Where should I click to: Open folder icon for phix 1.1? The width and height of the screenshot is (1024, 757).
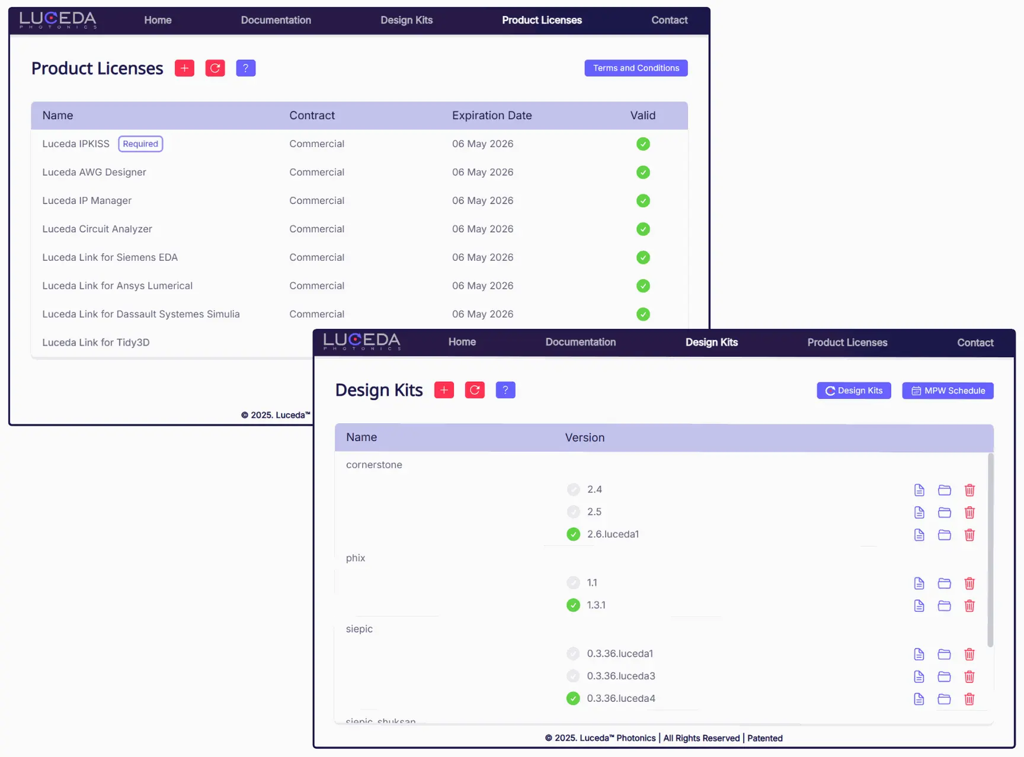point(944,583)
